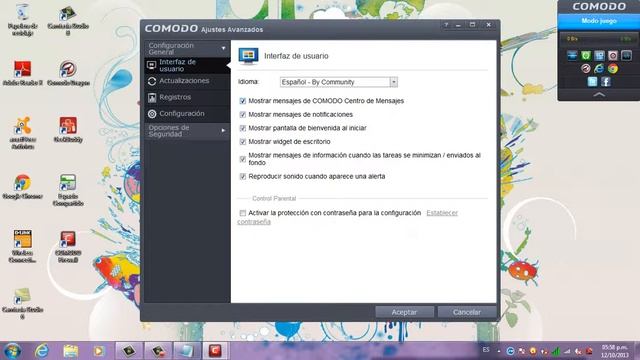The width and height of the screenshot is (640, 360).
Task: Expand the Opciones de Seguridad group
Action: pos(187,131)
